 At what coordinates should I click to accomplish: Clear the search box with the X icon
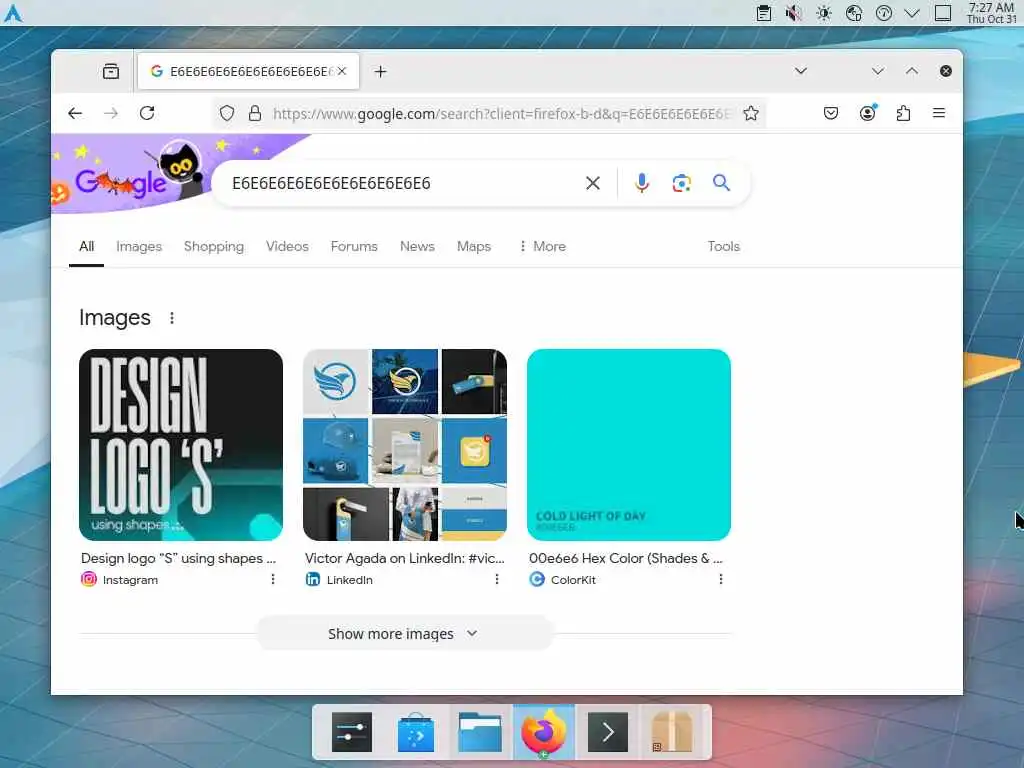pos(593,183)
